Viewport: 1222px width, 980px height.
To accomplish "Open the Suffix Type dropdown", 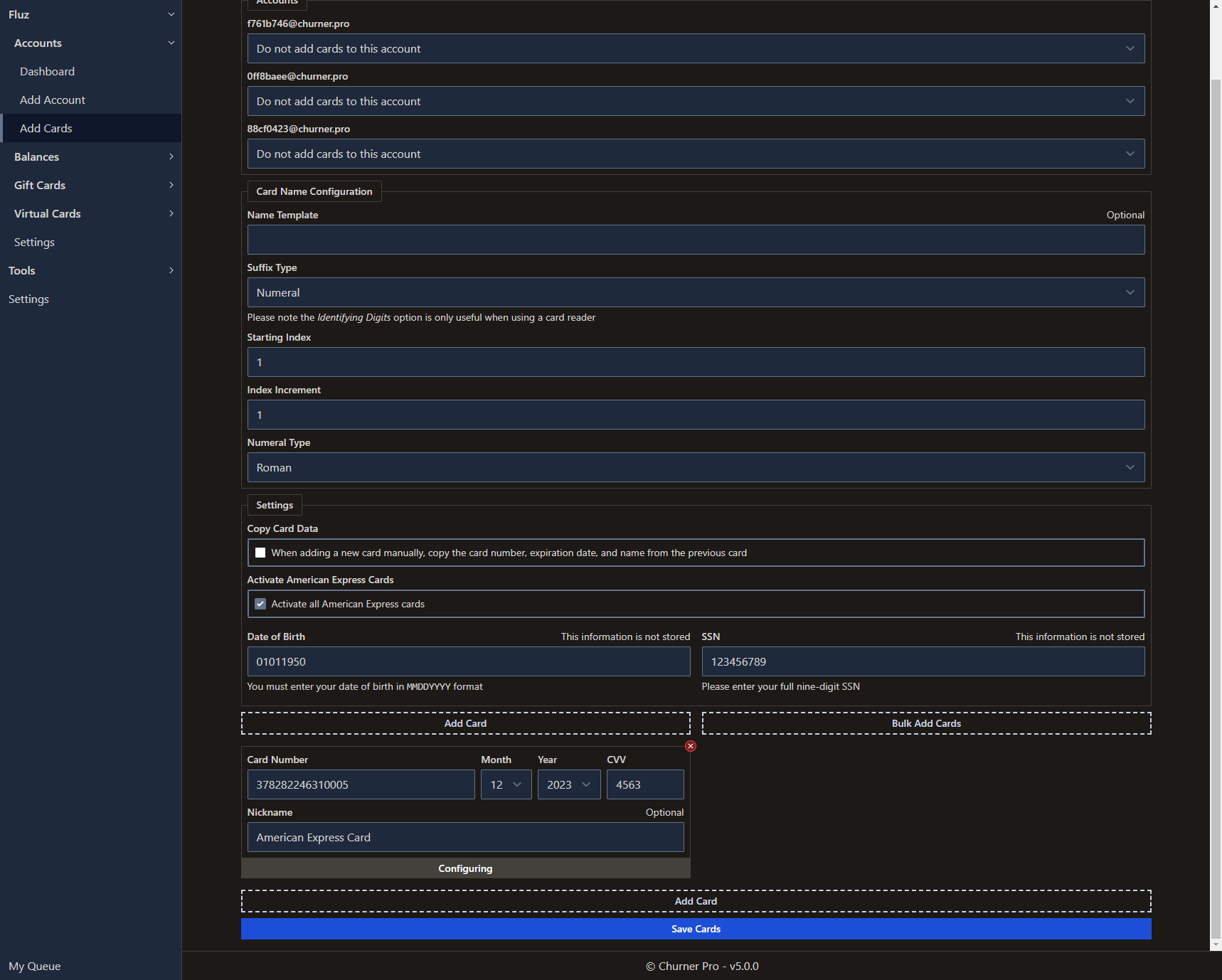I will [x=695, y=292].
